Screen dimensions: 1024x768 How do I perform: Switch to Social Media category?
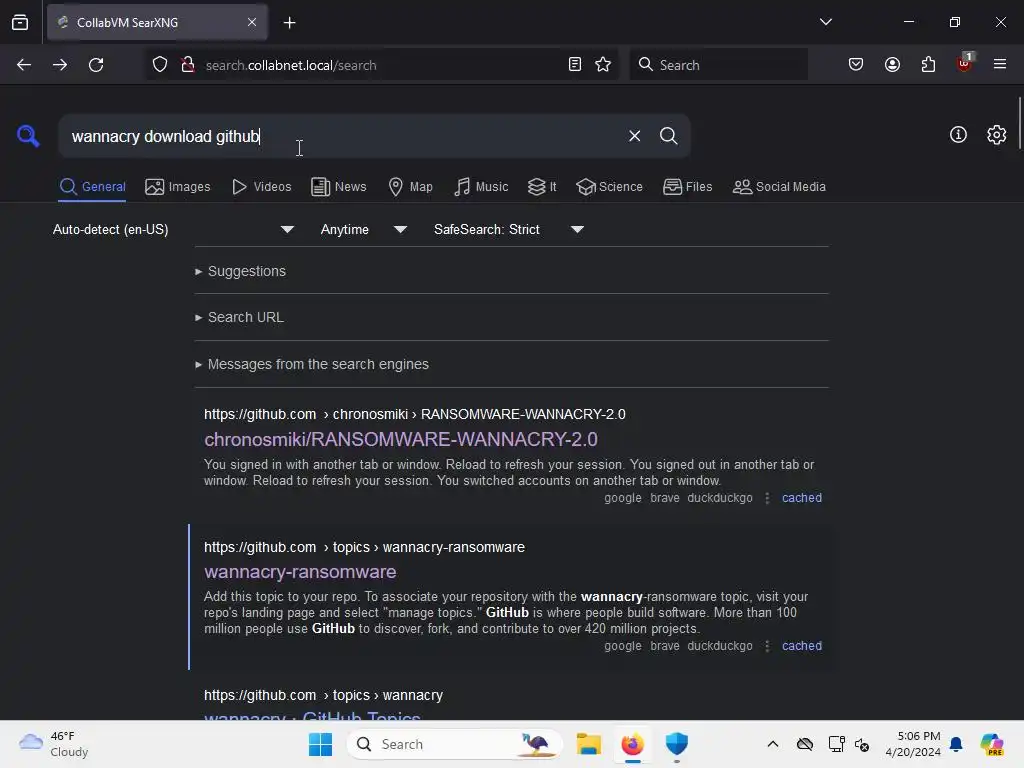click(779, 187)
